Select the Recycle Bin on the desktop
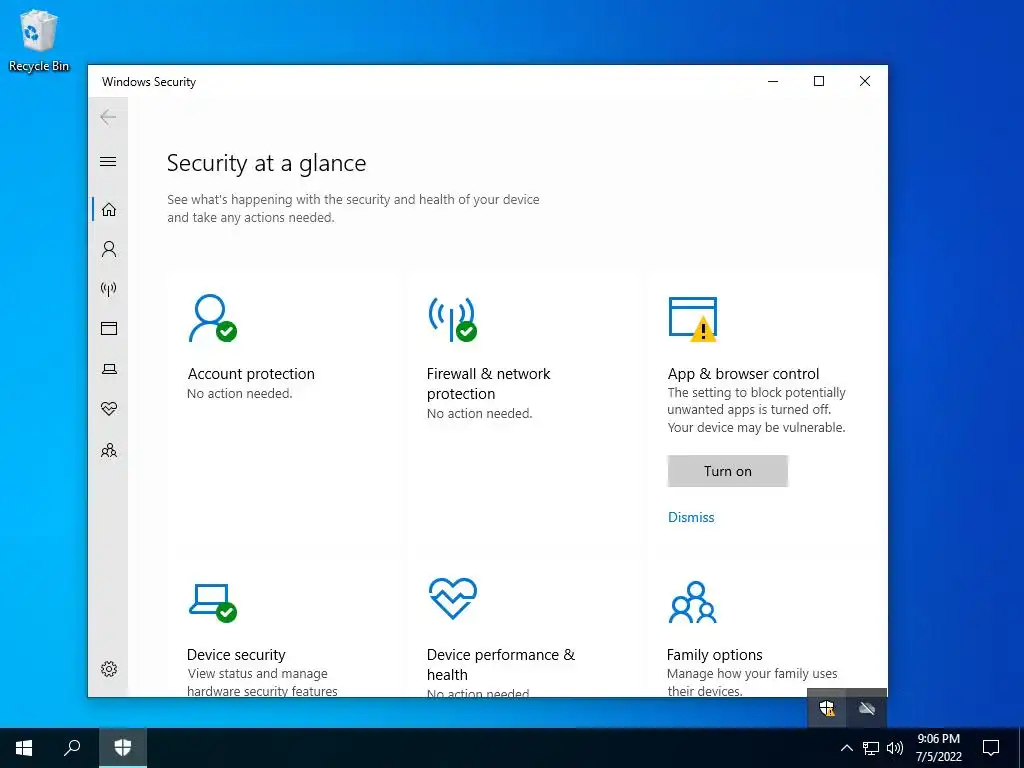Screen dimensions: 1024x768 point(39,40)
